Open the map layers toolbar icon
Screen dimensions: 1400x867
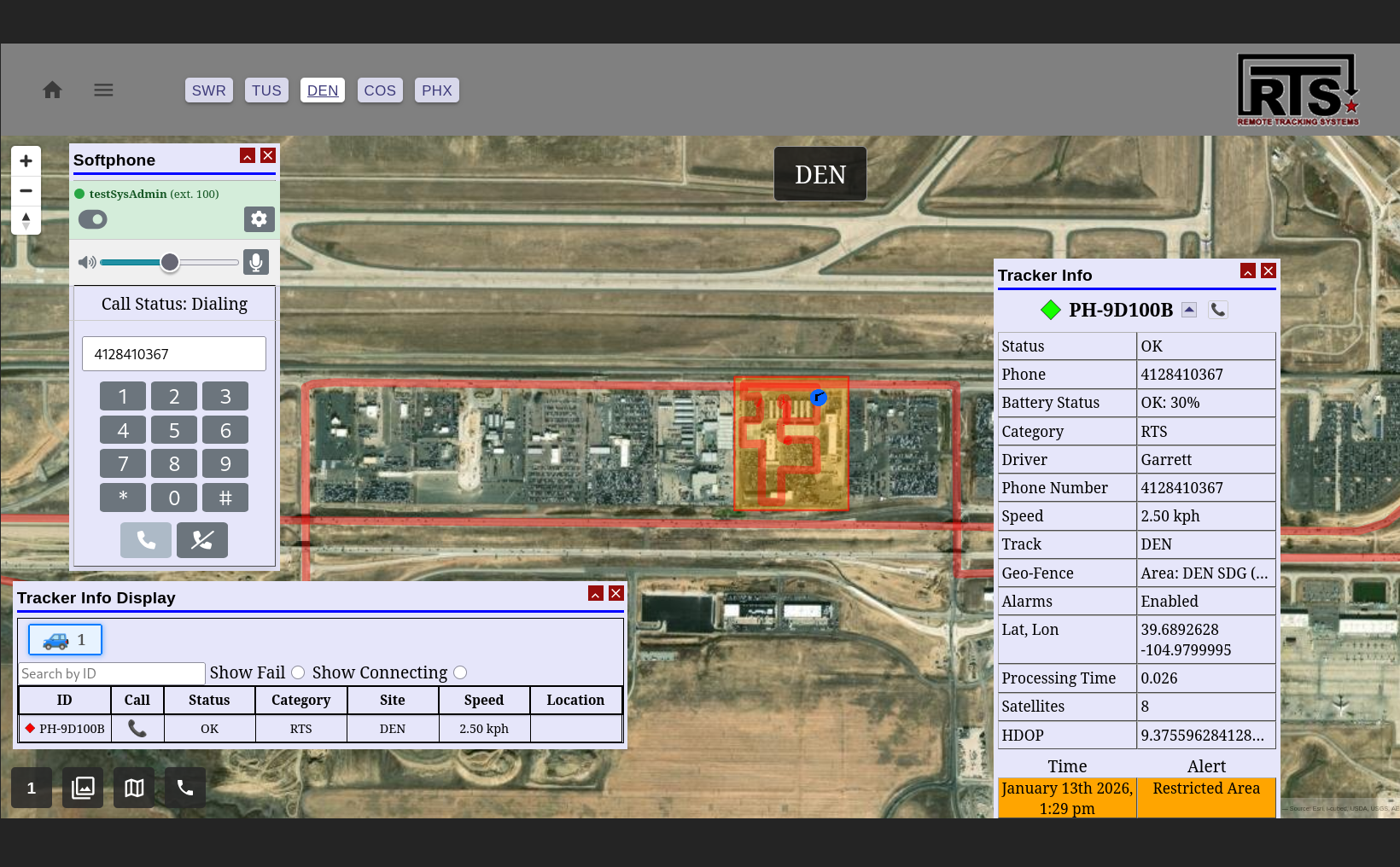134,788
